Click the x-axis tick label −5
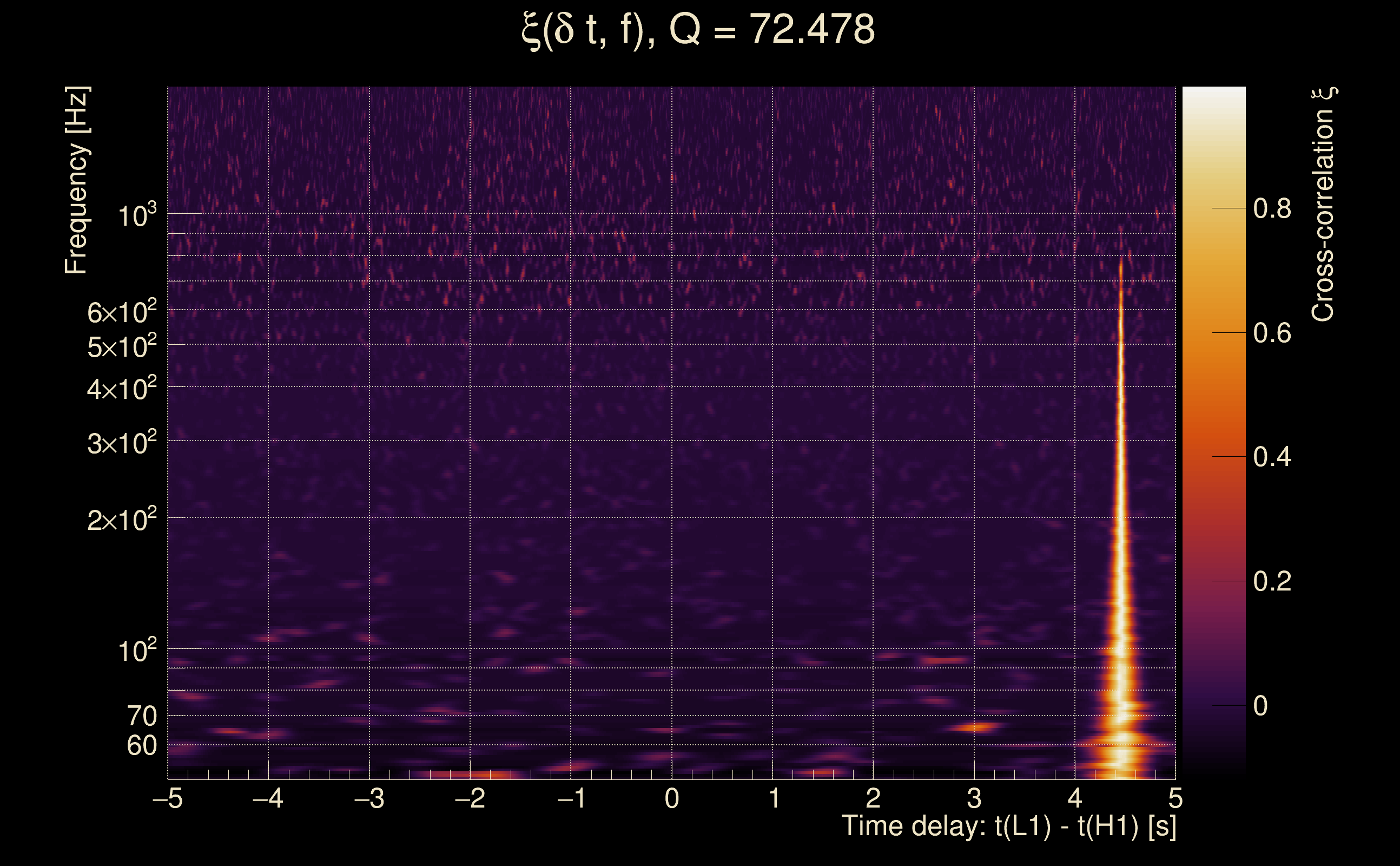The image size is (1400, 866). (x=167, y=798)
